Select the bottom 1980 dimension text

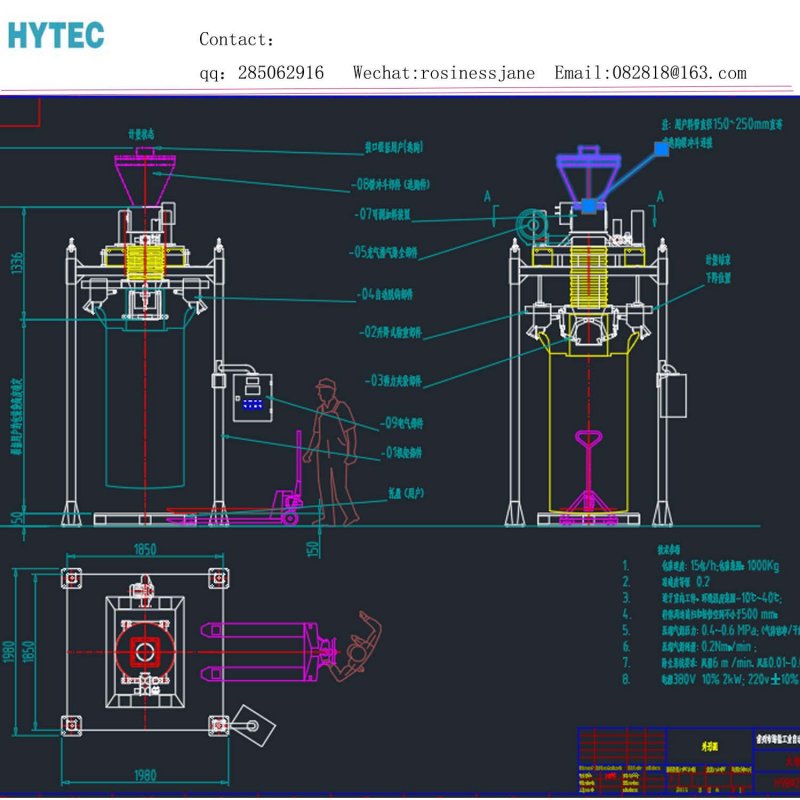(x=144, y=775)
